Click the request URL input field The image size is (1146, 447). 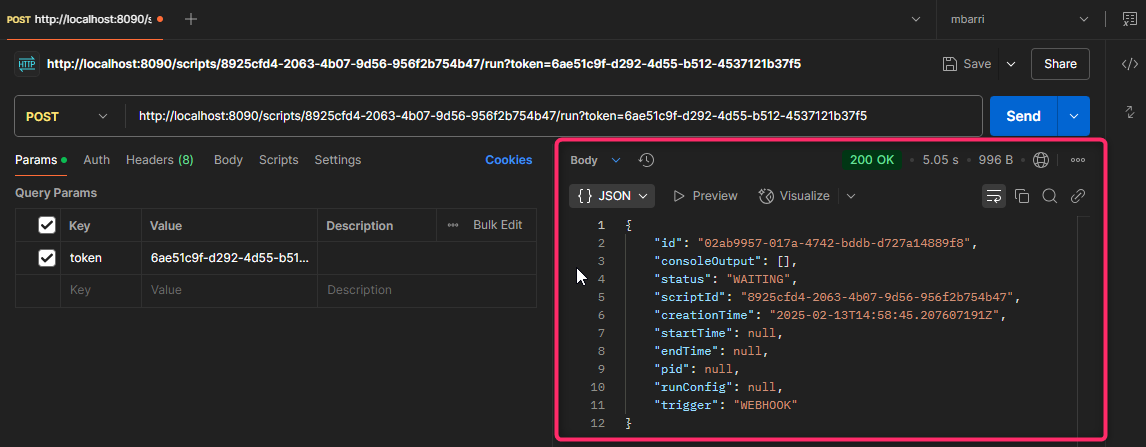[x=550, y=116]
